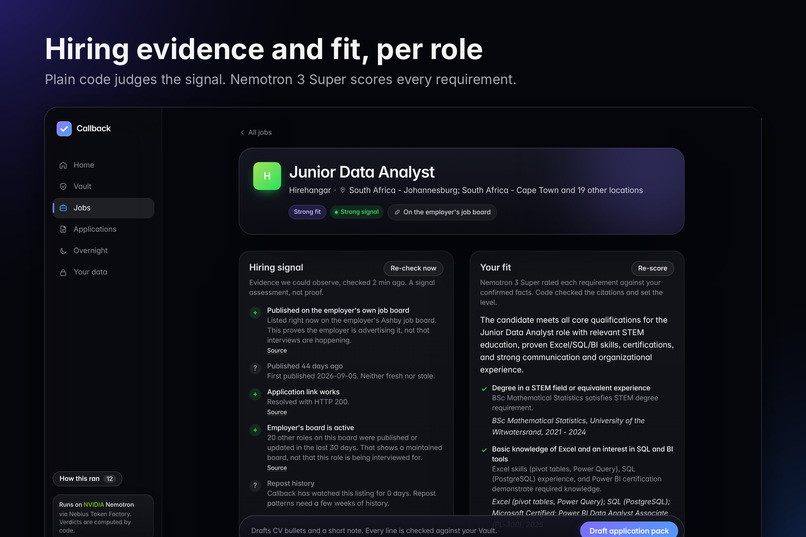Click the Hiring signal heading
Image resolution: width=806 pixels, height=537 pixels.
tap(276, 268)
